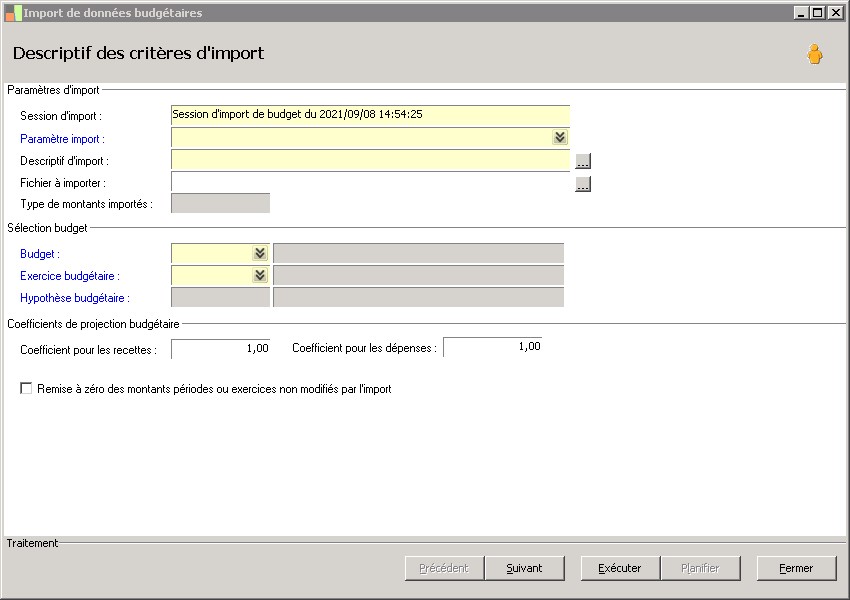Maximize the Import de données budgétaires window
Screen dimensions: 850x600
click(818, 13)
